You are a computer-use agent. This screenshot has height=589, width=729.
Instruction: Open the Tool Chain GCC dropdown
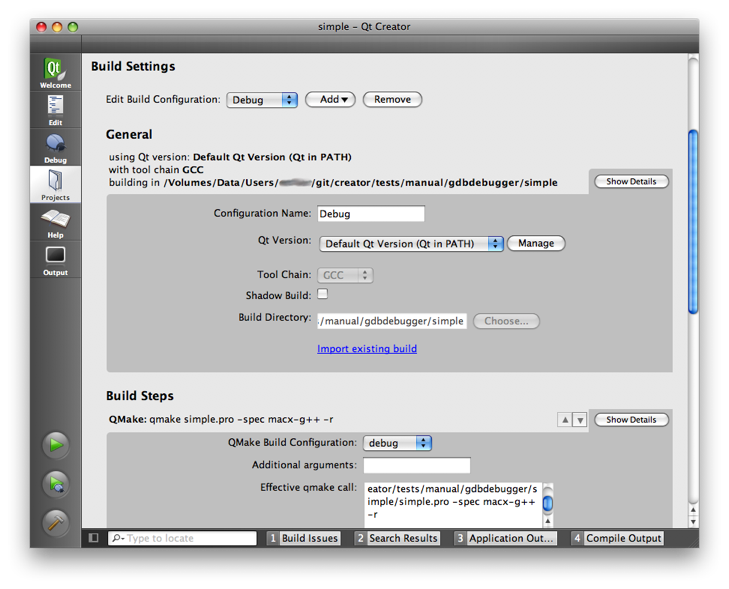pyautogui.click(x=345, y=275)
